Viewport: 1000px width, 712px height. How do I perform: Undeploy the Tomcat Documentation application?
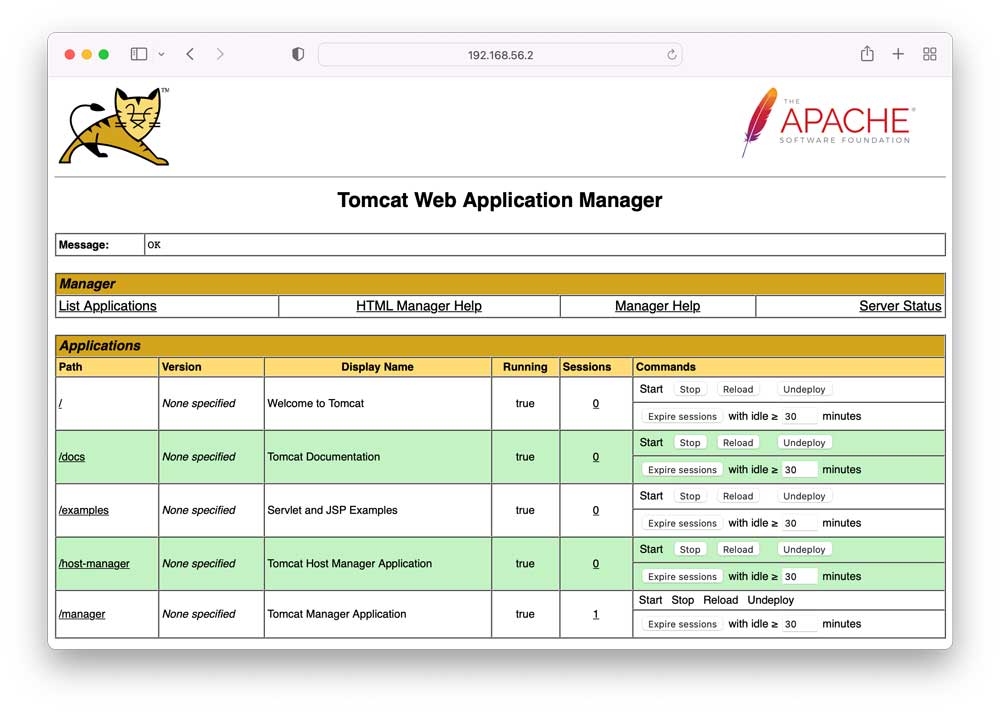coord(804,443)
